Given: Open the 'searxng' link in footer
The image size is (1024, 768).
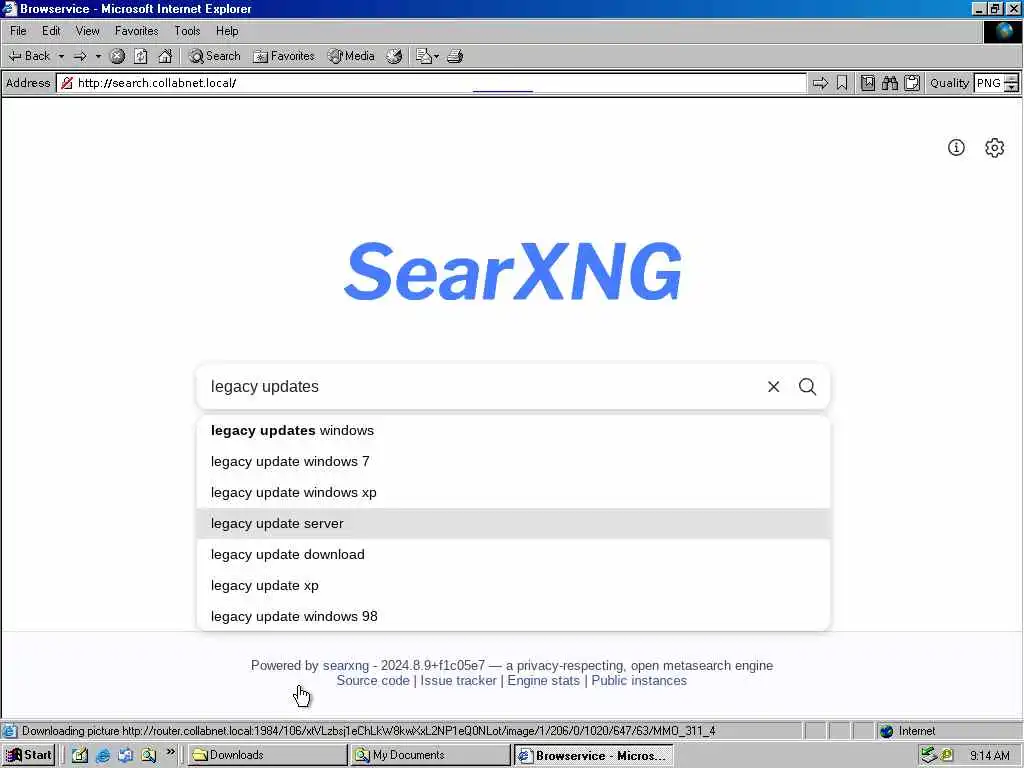Looking at the screenshot, I should point(345,665).
